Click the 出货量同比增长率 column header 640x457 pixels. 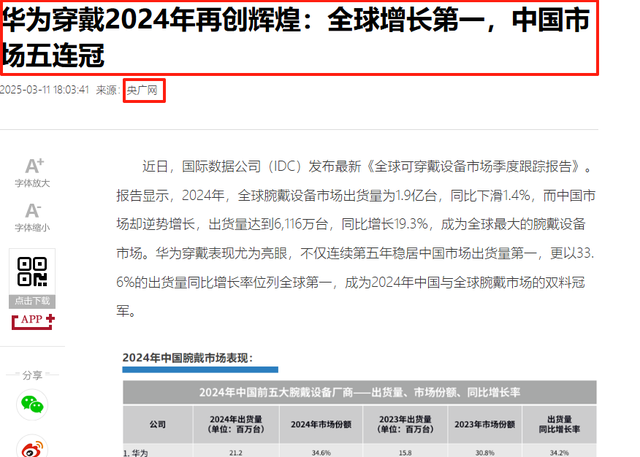click(x=559, y=424)
